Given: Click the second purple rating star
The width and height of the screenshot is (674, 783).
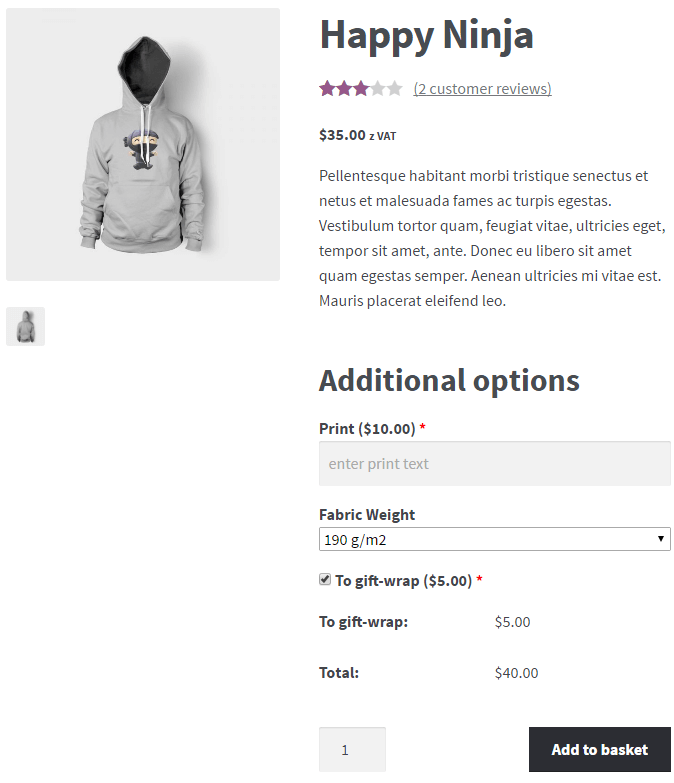Looking at the screenshot, I should pos(344,88).
